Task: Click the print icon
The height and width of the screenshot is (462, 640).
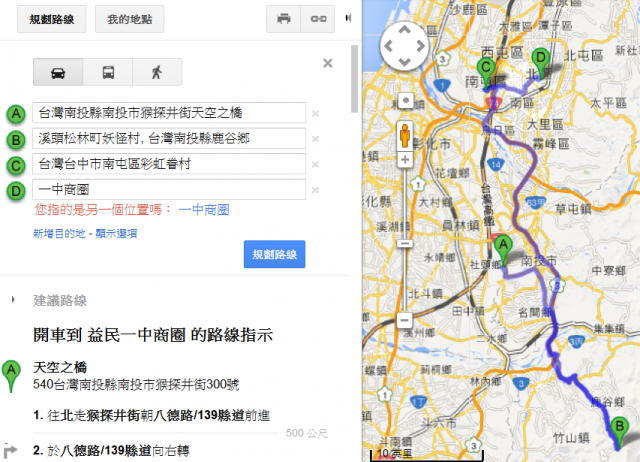Action: (283, 19)
